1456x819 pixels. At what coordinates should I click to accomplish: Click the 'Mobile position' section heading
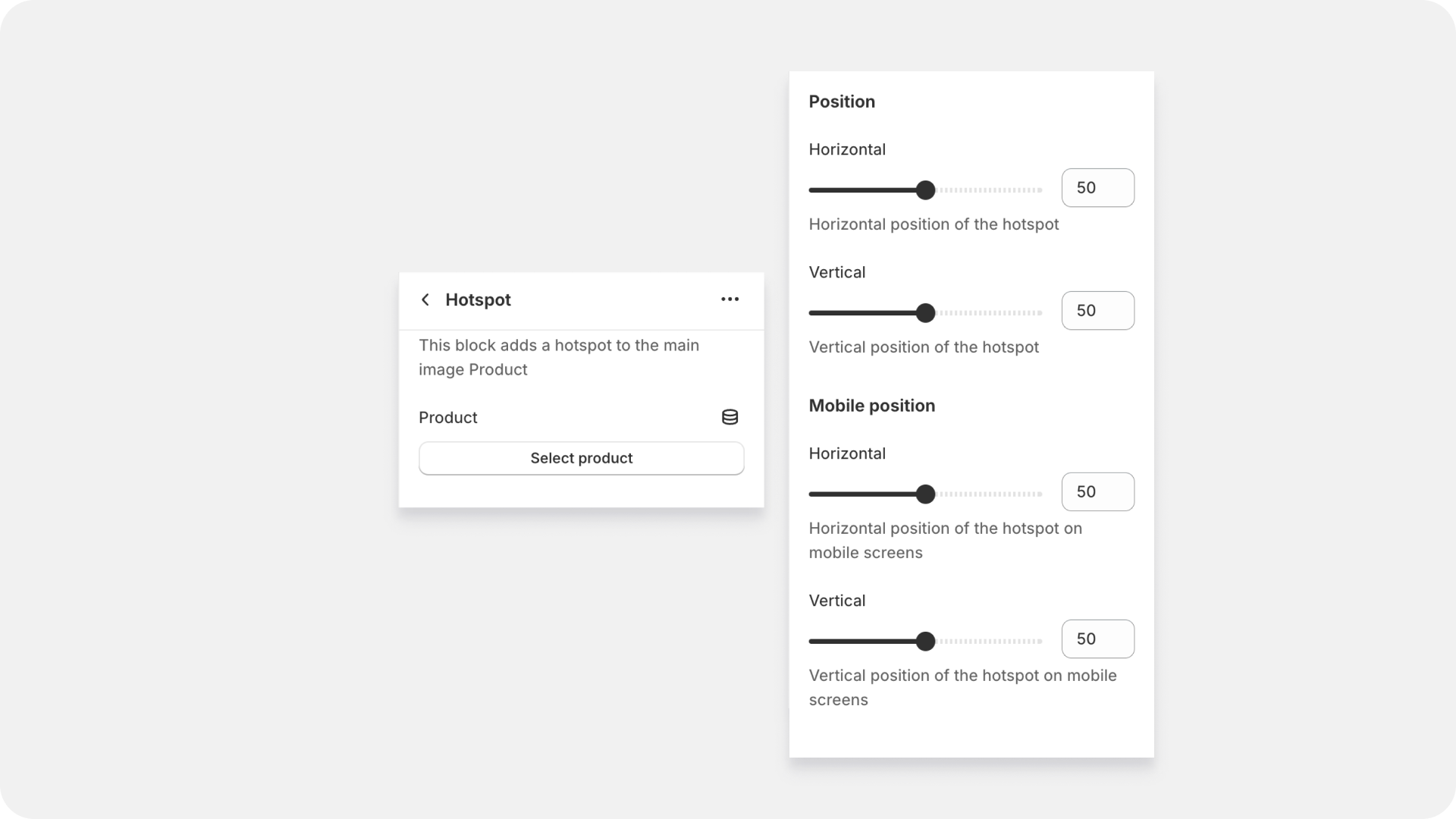tap(872, 406)
